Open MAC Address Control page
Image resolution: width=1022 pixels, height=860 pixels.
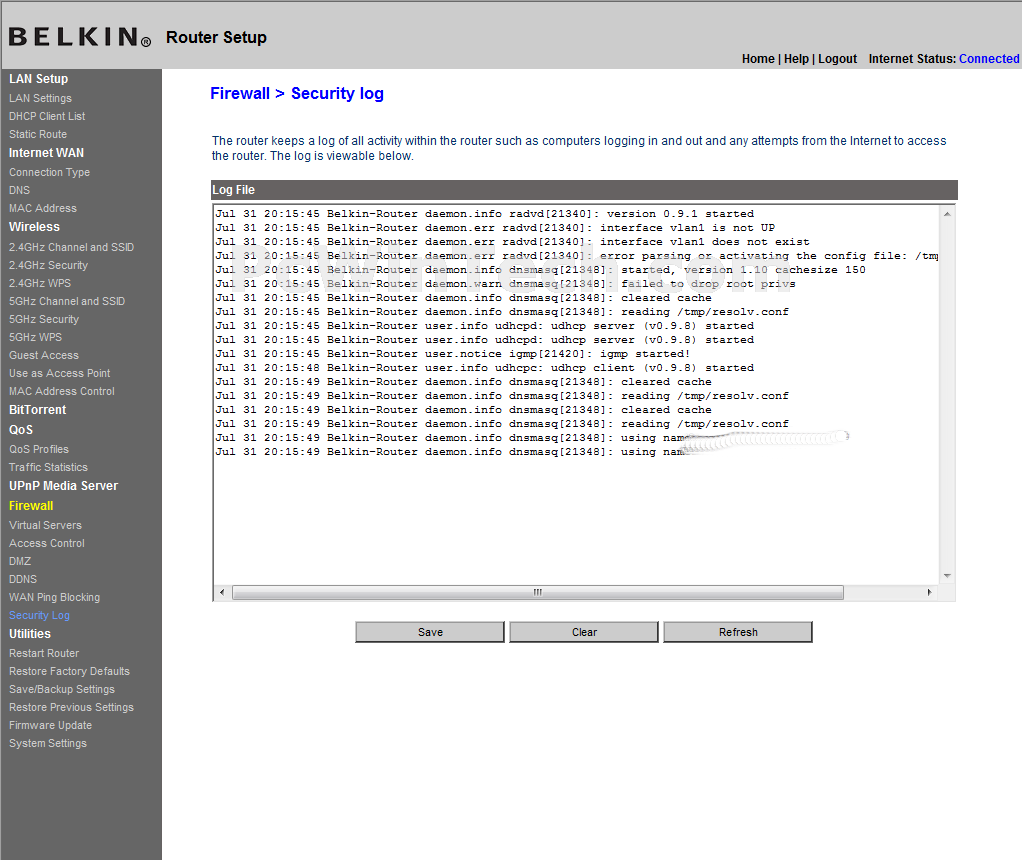(x=62, y=391)
